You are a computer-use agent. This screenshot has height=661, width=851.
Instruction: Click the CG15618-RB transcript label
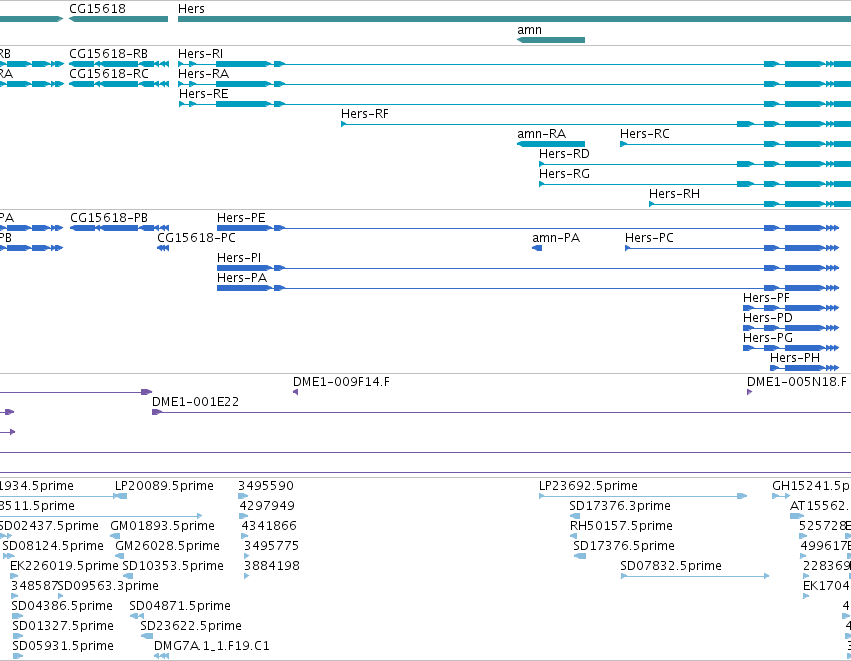[108, 54]
